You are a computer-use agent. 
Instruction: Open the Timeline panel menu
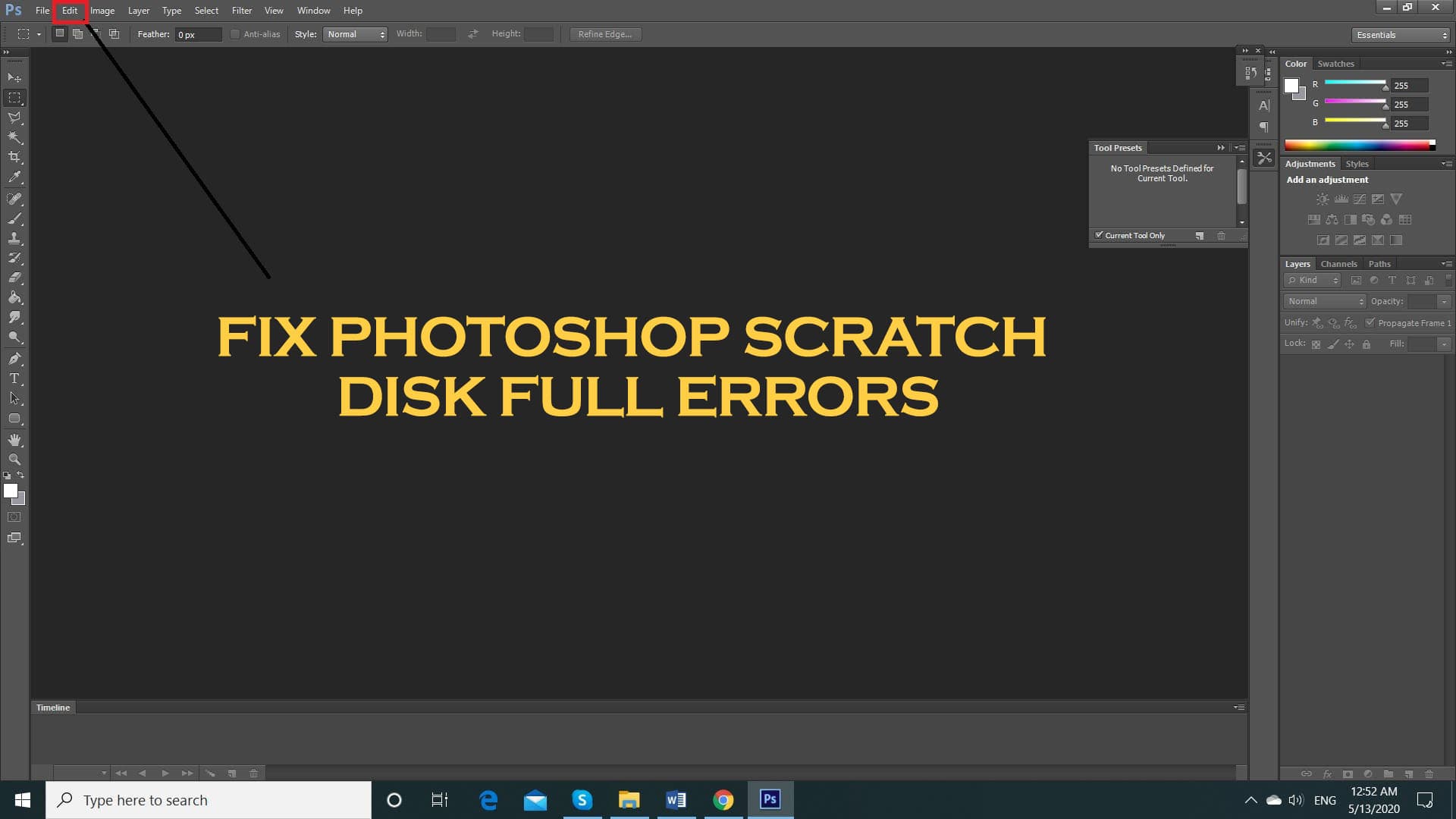1239,708
